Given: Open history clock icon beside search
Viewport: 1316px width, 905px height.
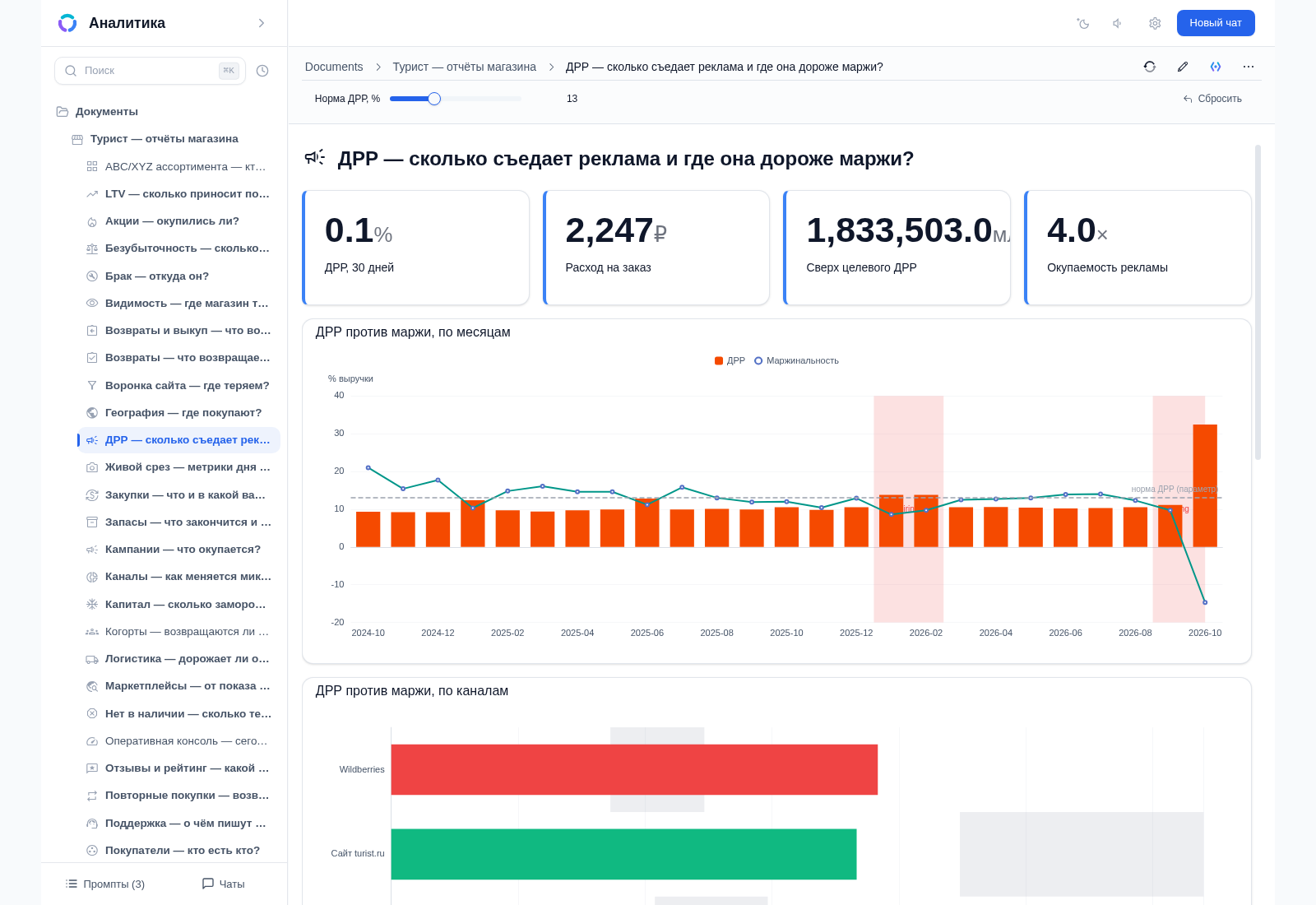Looking at the screenshot, I should click(x=262, y=71).
